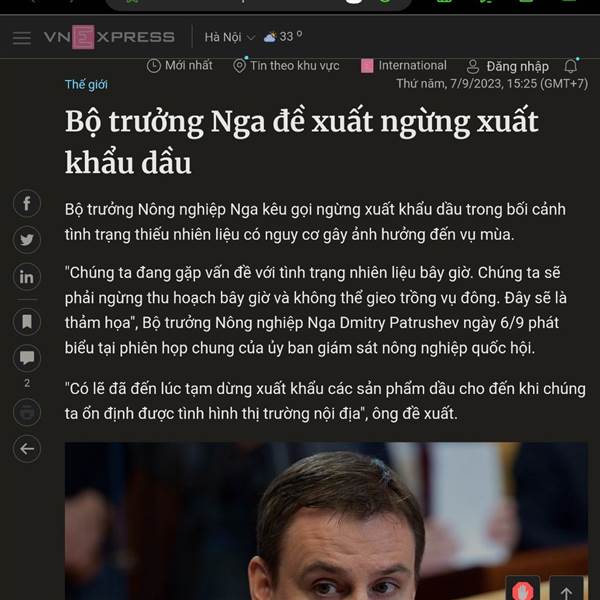Click Đăng nhập to log in
Image resolution: width=600 pixels, height=600 pixels.
pos(508,67)
